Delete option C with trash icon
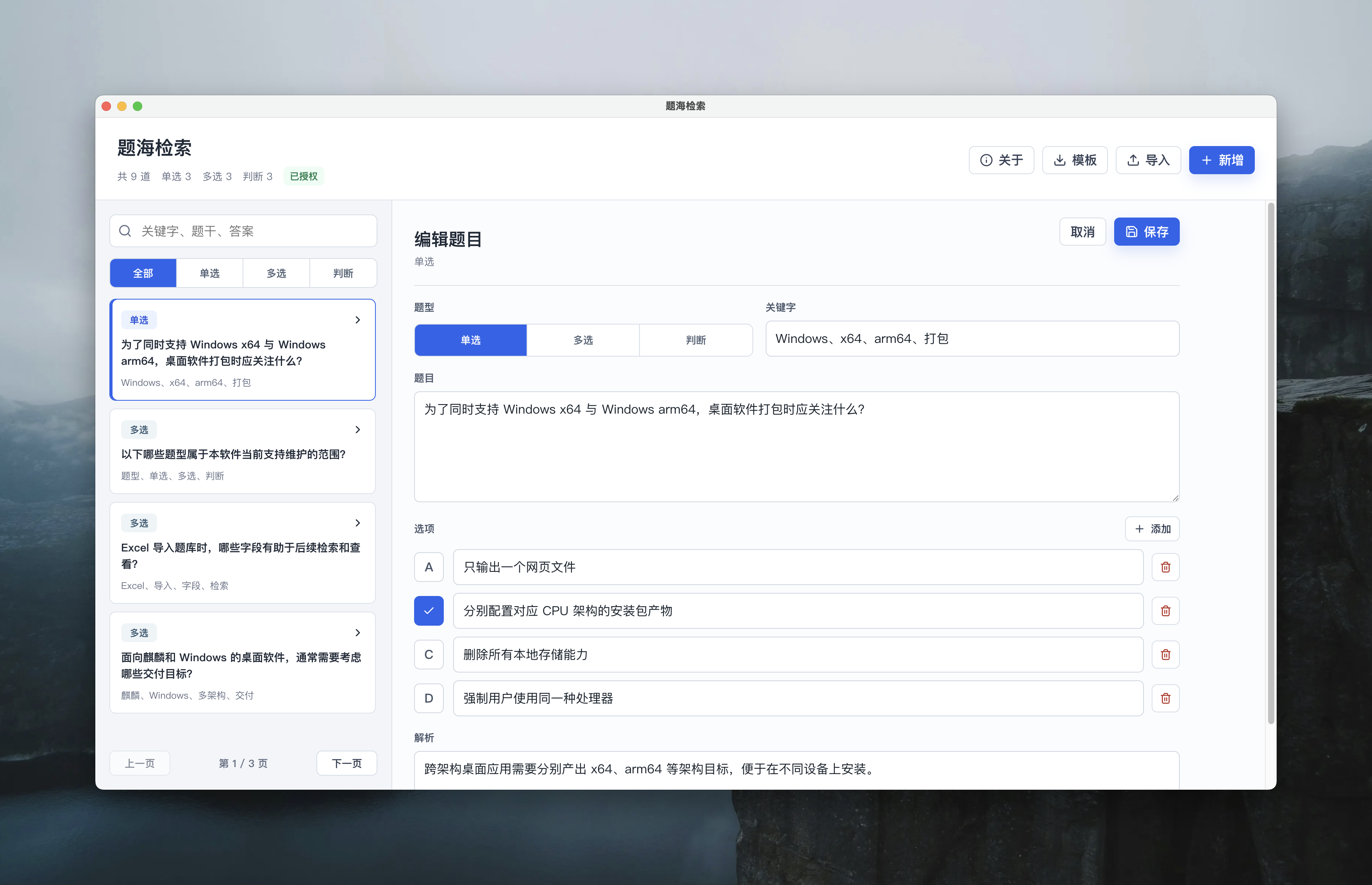 click(x=1165, y=655)
